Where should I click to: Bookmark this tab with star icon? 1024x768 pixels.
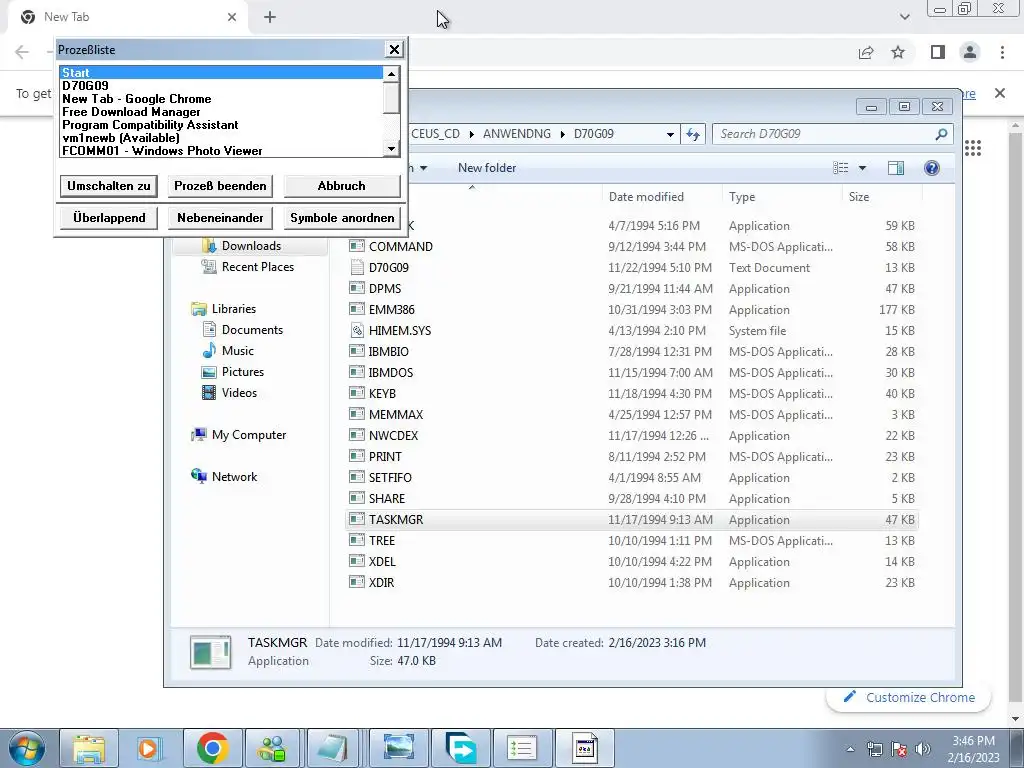click(898, 52)
